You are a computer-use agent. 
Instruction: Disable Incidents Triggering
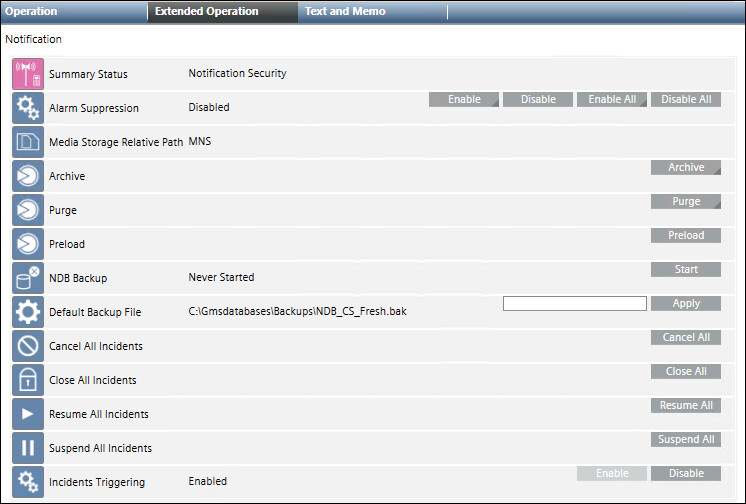pos(686,474)
